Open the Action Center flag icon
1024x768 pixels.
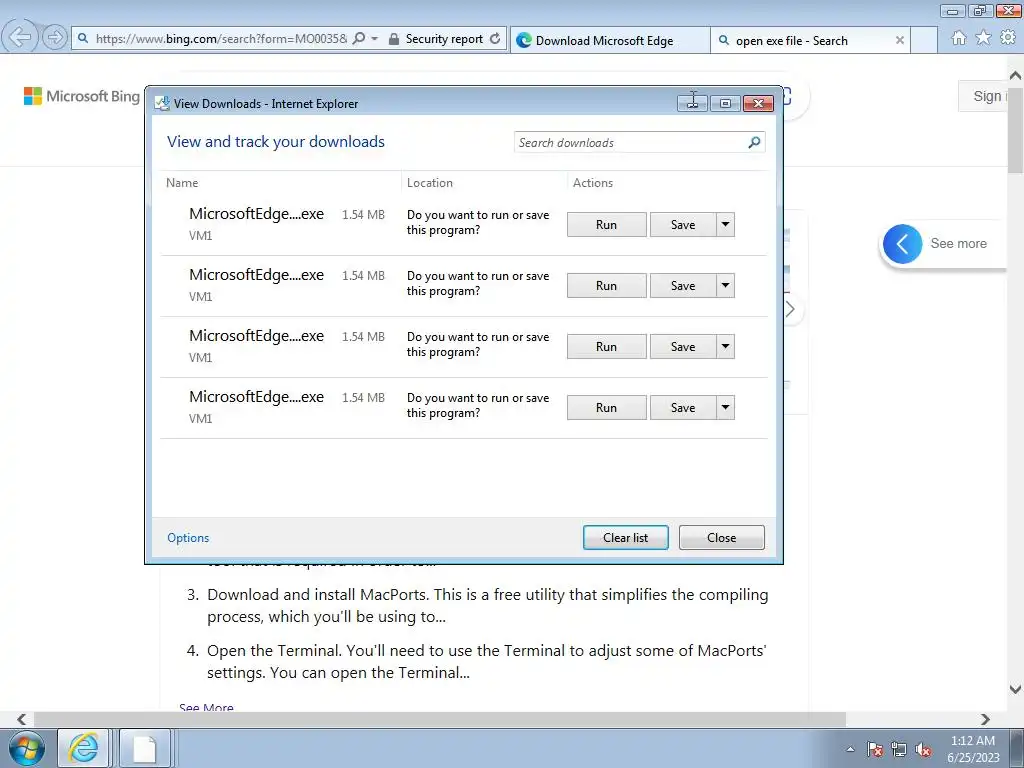875,749
